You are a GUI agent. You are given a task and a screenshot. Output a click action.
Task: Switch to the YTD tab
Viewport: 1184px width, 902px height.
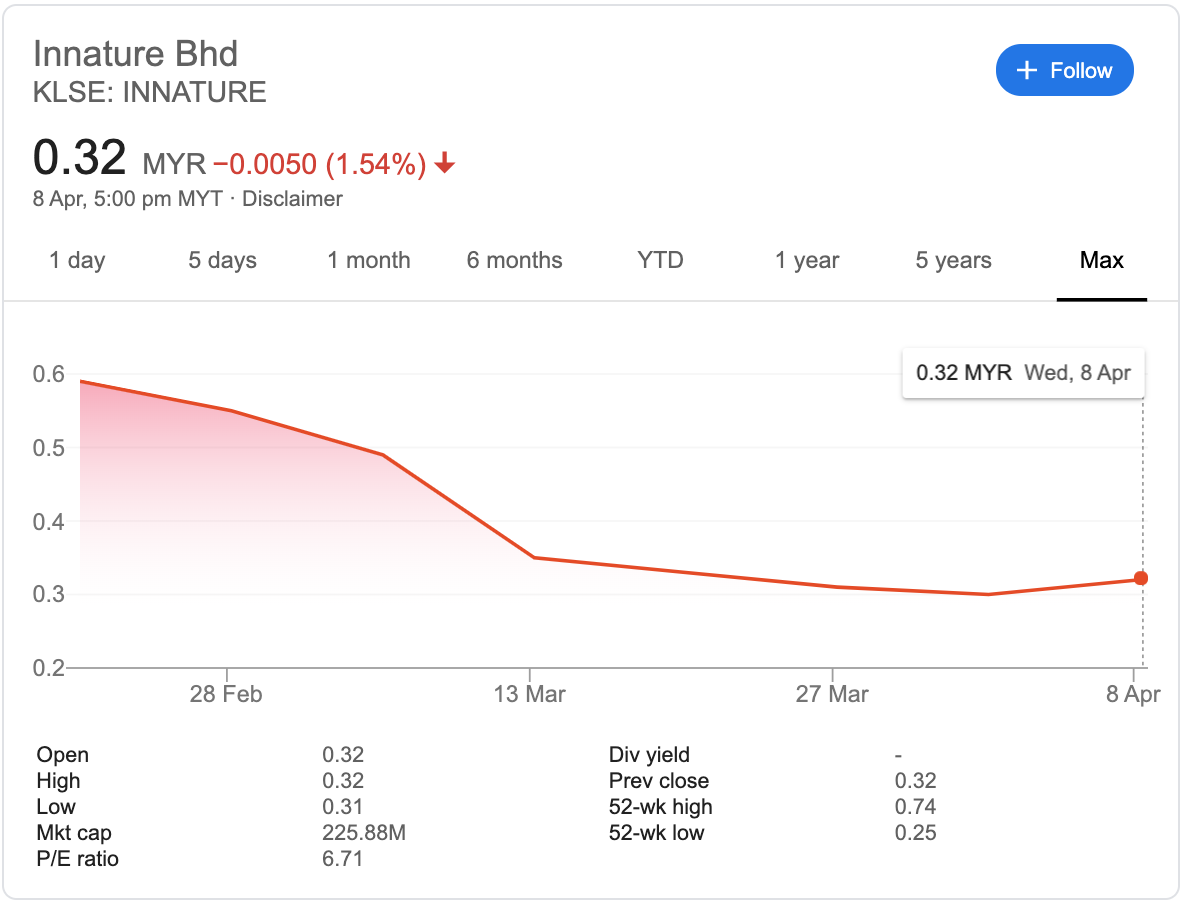tap(660, 261)
